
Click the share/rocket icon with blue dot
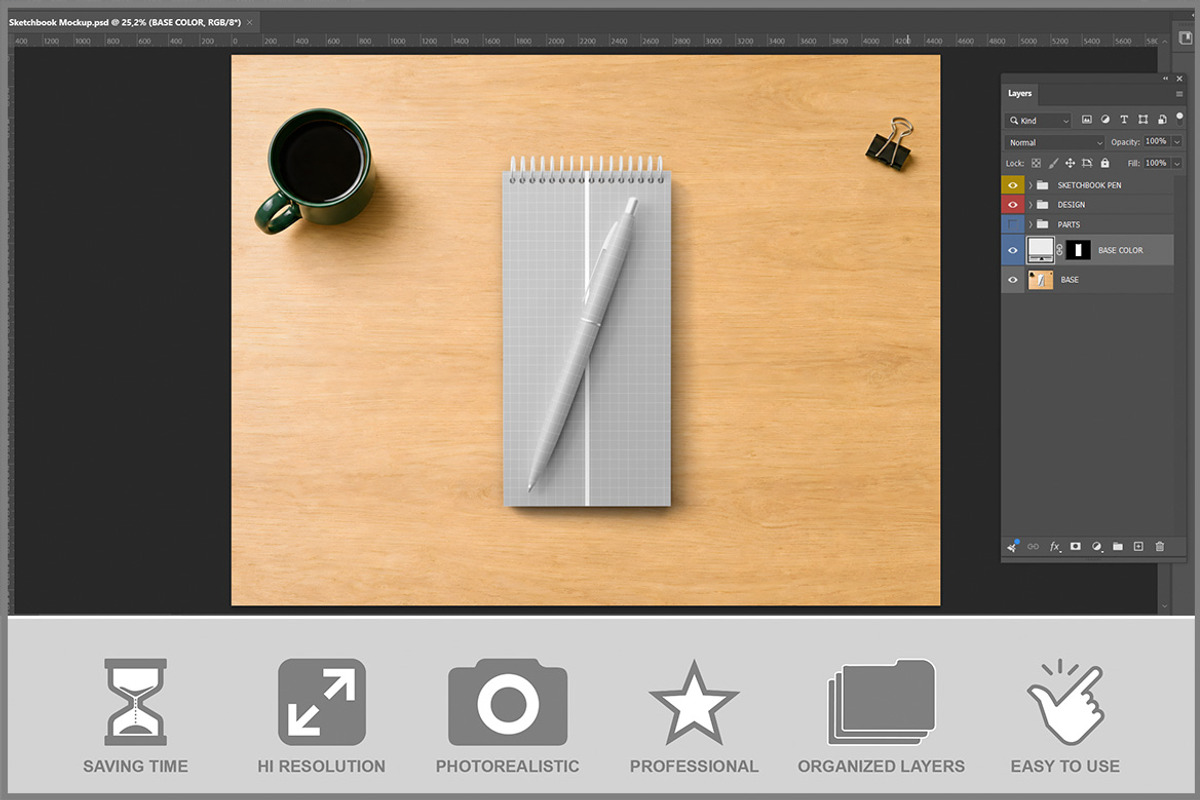click(1012, 546)
